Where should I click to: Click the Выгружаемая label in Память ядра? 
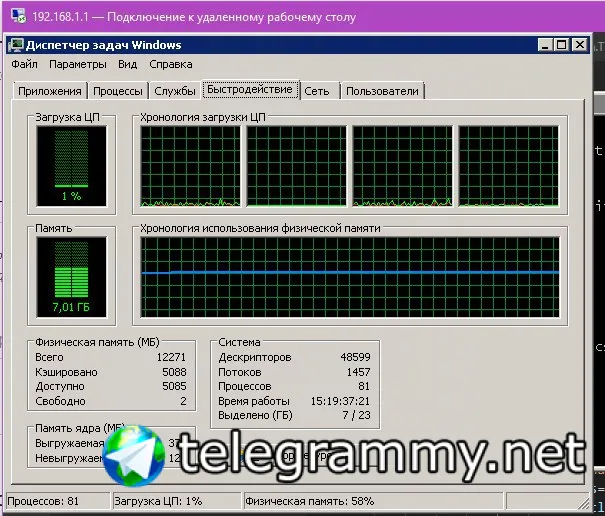click(69, 443)
